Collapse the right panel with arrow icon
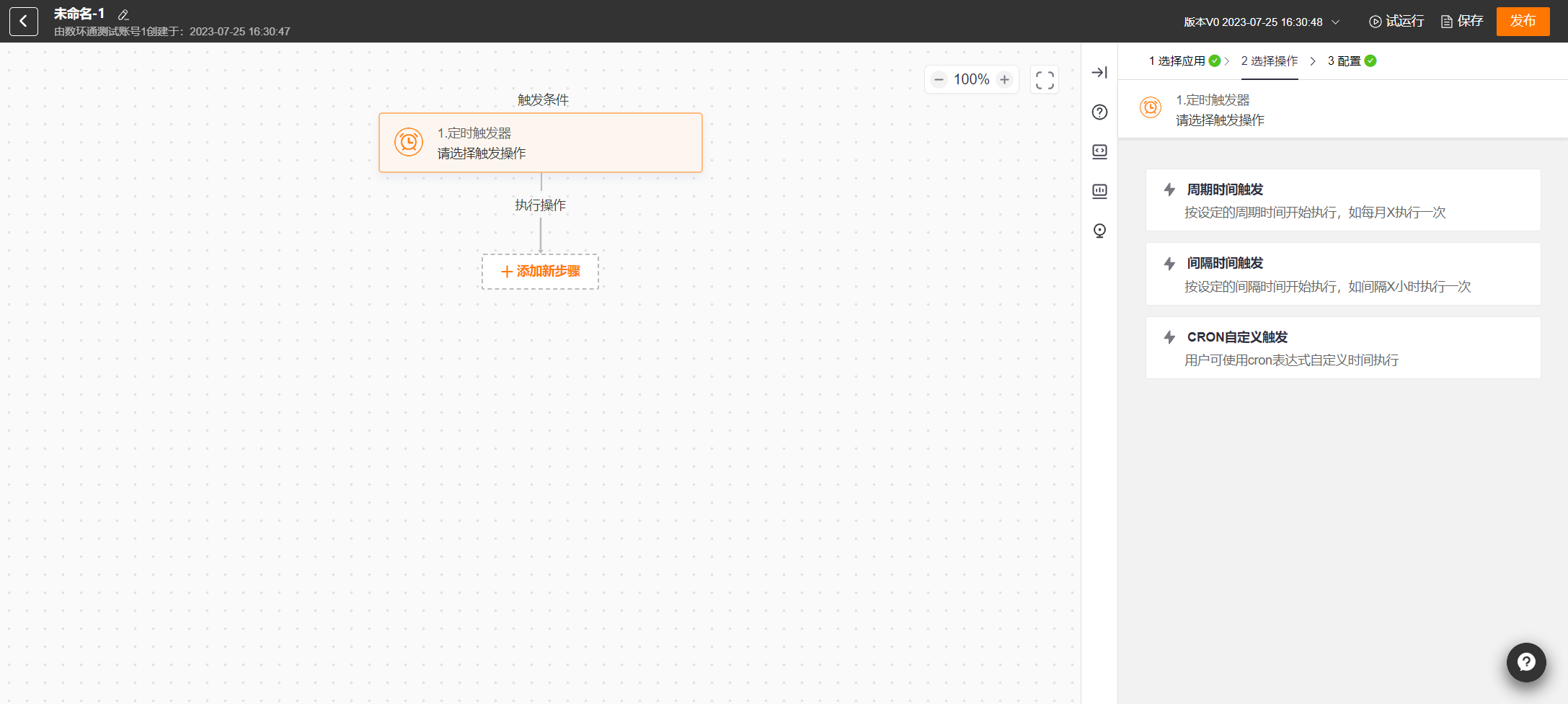This screenshot has width=1568, height=704. point(1099,72)
